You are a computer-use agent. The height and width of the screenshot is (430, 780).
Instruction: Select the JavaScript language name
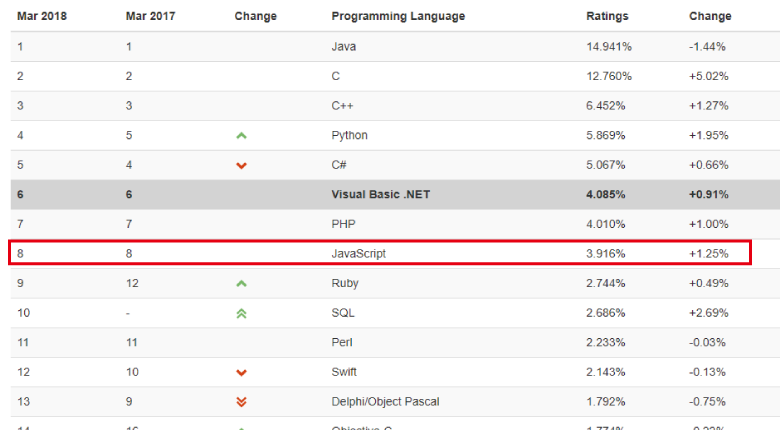coord(359,254)
